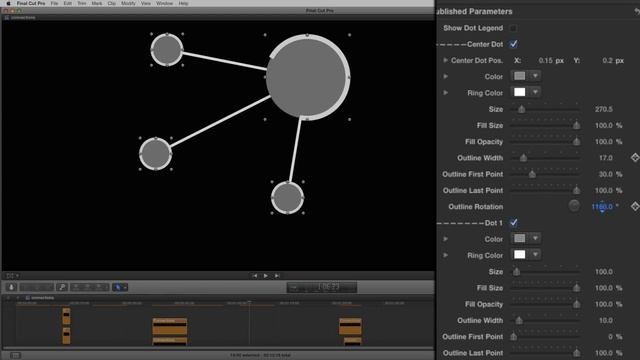The image size is (640, 360).
Task: Click Dot 1 white Ring Color swatch
Action: (x=520, y=255)
